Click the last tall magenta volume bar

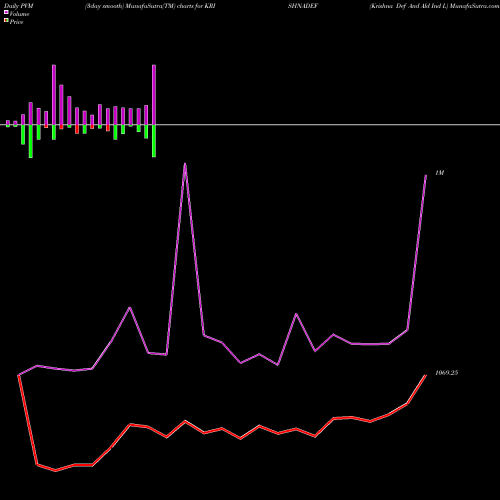click(154, 95)
